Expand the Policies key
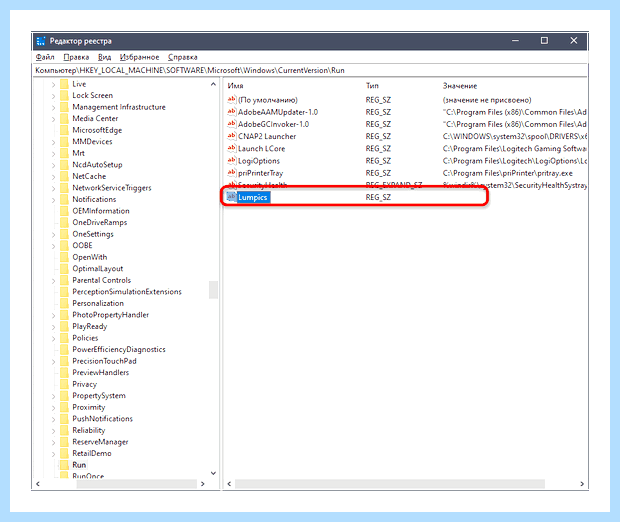 click(x=53, y=338)
